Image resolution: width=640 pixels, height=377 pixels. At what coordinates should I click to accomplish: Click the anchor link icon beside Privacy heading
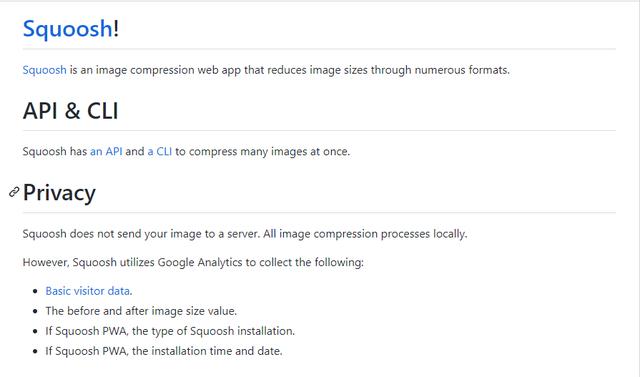[14, 192]
